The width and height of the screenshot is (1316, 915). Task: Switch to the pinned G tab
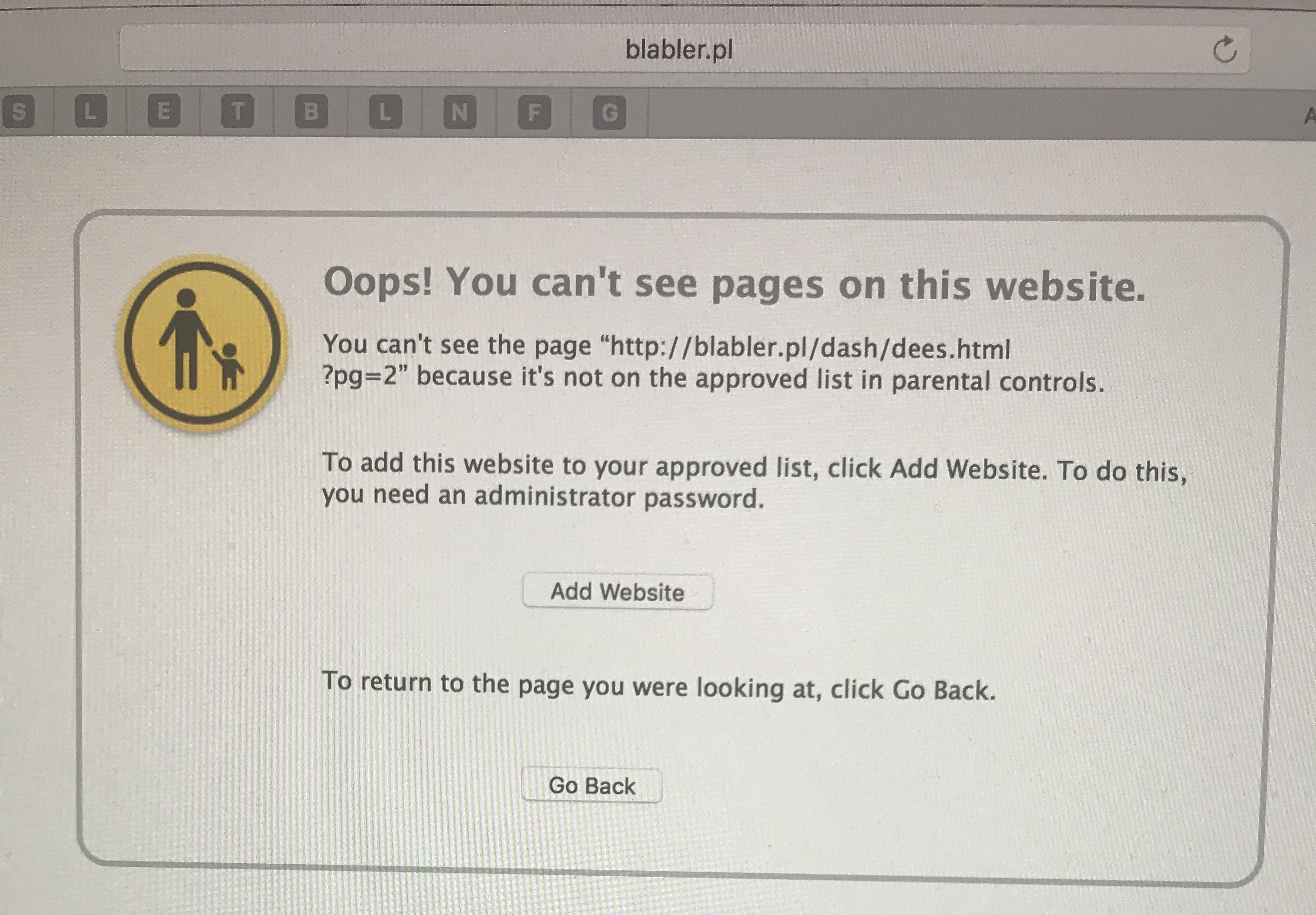click(x=609, y=113)
